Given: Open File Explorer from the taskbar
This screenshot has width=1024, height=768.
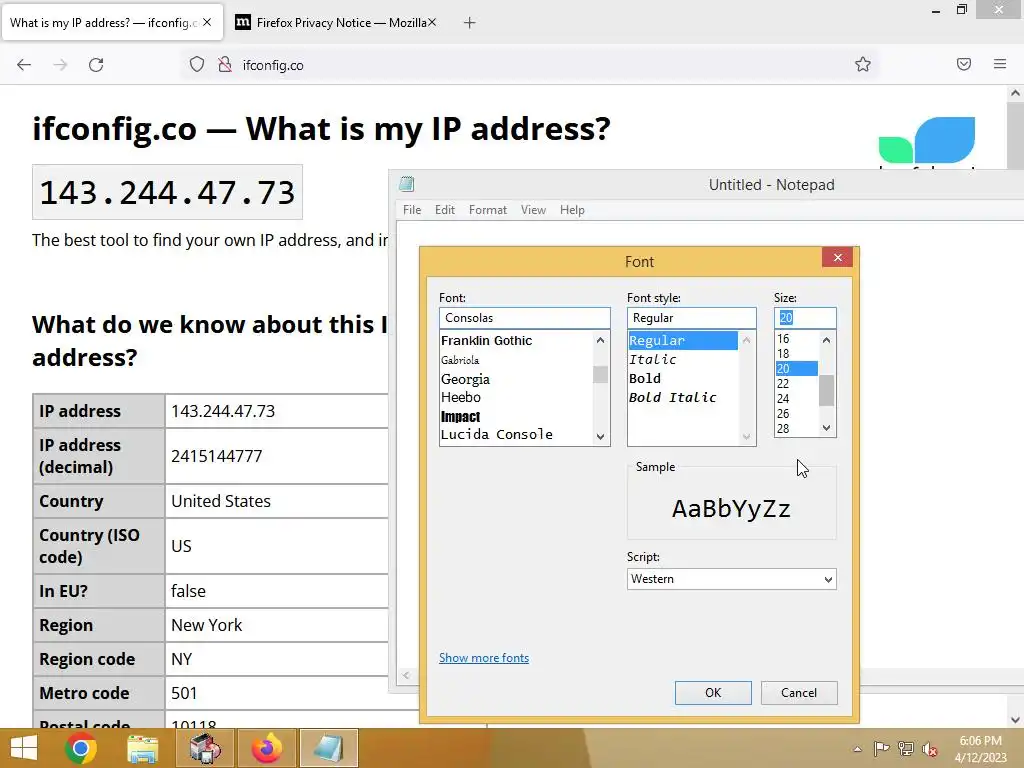Looking at the screenshot, I should (142, 748).
